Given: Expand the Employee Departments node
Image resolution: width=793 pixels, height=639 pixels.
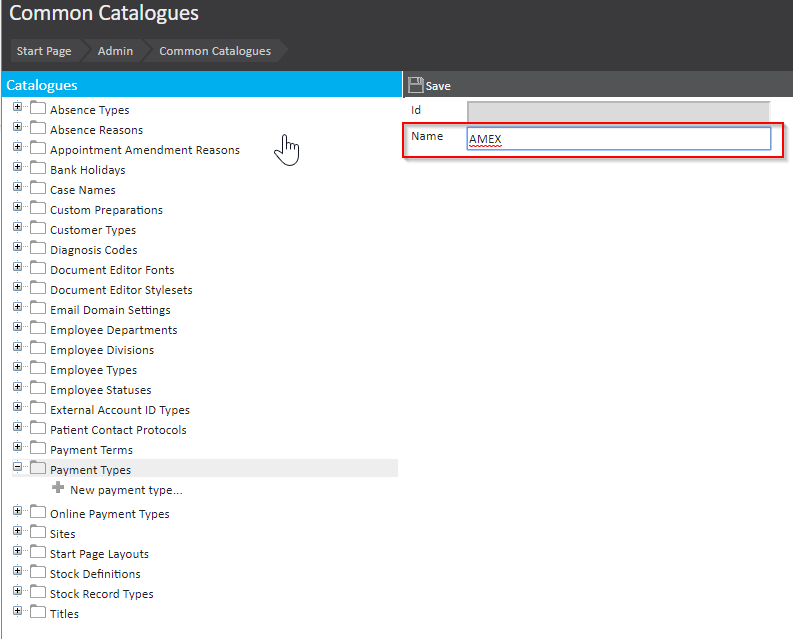Looking at the screenshot, I should coord(18,328).
